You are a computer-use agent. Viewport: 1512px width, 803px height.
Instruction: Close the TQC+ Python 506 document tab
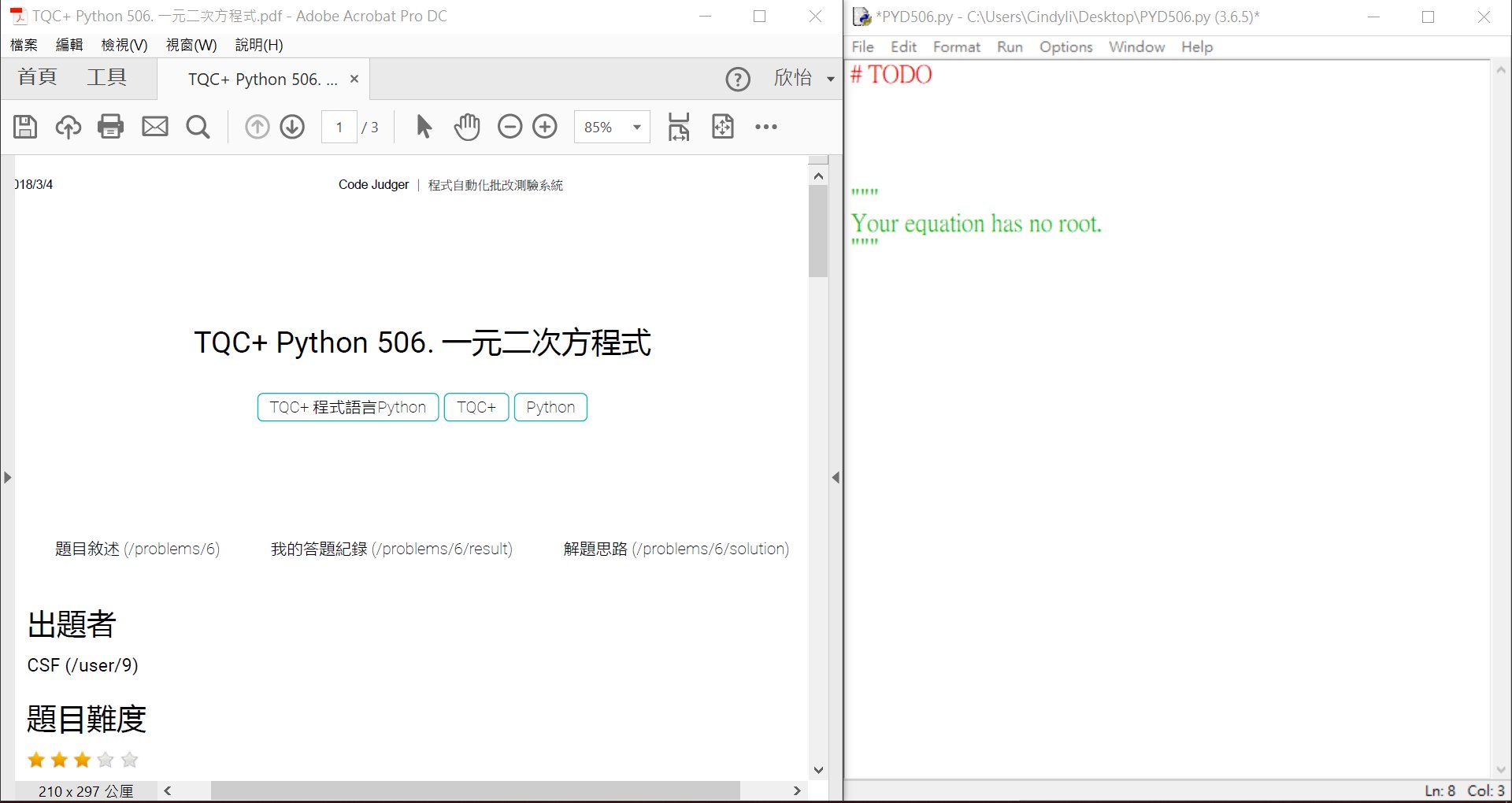pos(354,79)
